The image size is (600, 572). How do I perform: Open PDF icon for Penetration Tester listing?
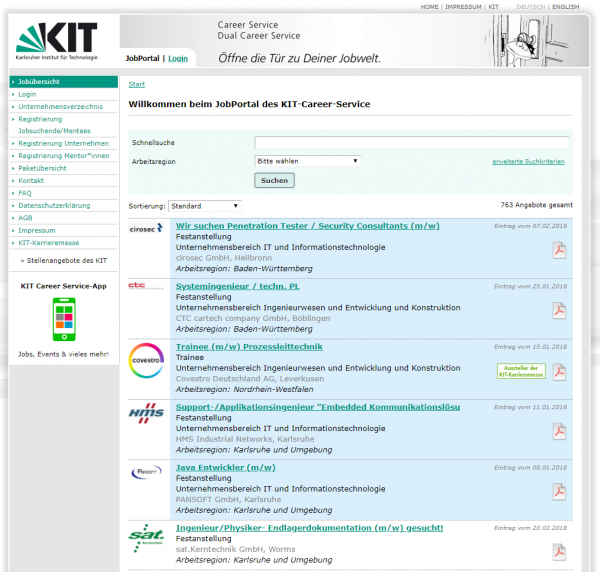(x=559, y=250)
